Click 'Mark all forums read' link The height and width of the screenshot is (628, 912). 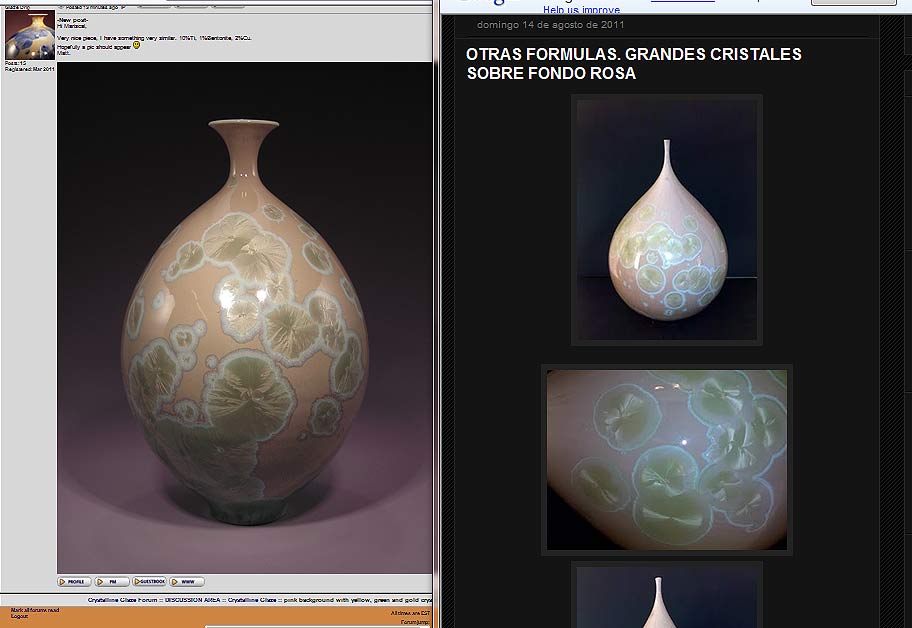[x=35, y=610]
